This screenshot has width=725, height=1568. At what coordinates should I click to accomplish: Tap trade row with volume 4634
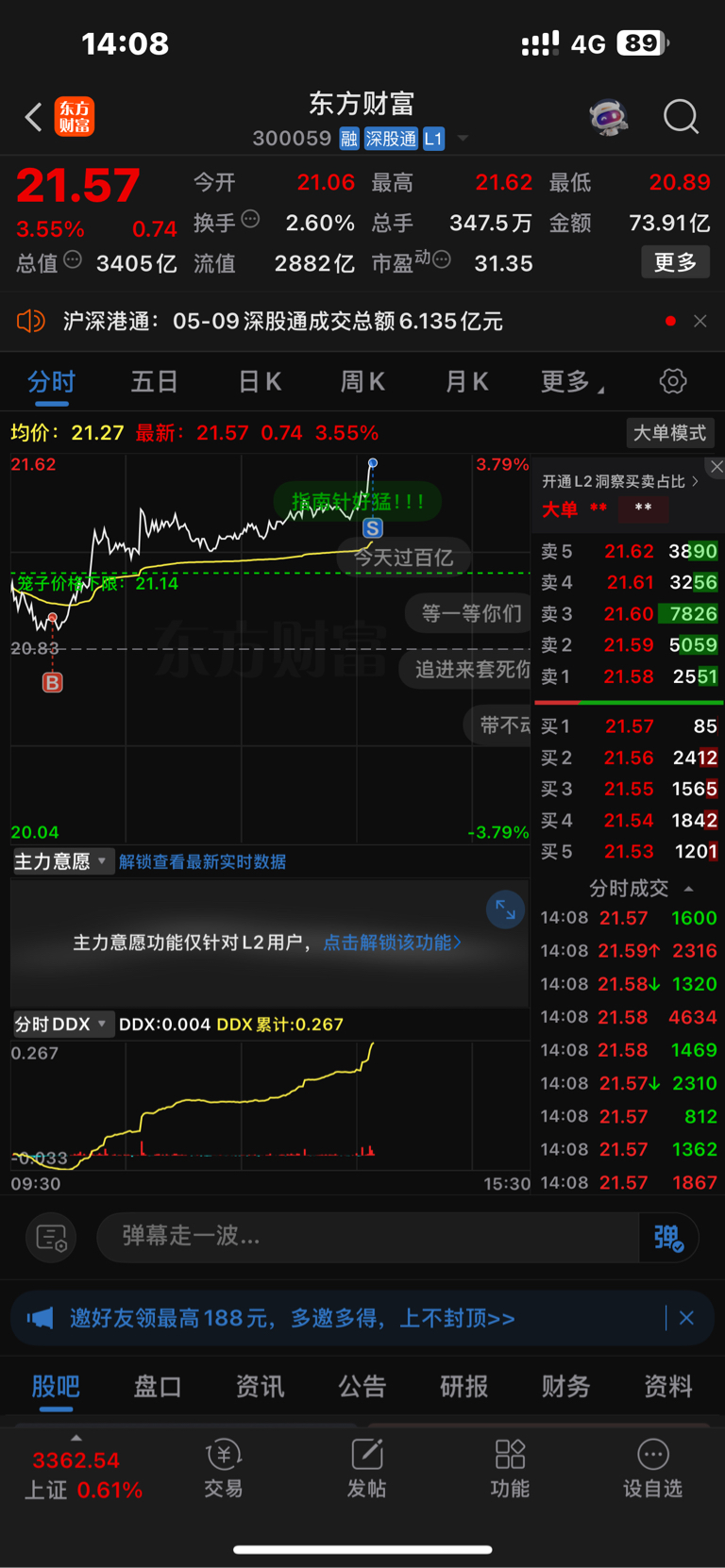tap(629, 1017)
